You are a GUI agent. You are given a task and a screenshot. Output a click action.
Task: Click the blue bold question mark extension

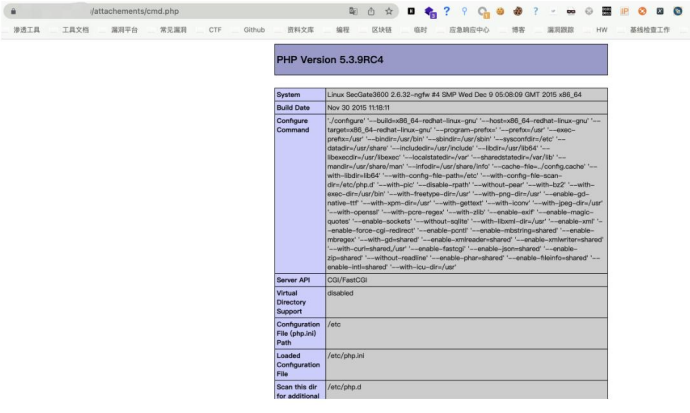click(447, 11)
